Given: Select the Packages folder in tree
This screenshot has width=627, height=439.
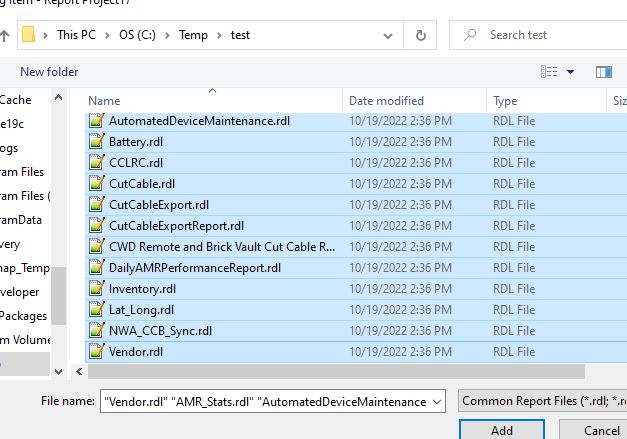Looking at the screenshot, I should [23, 316].
